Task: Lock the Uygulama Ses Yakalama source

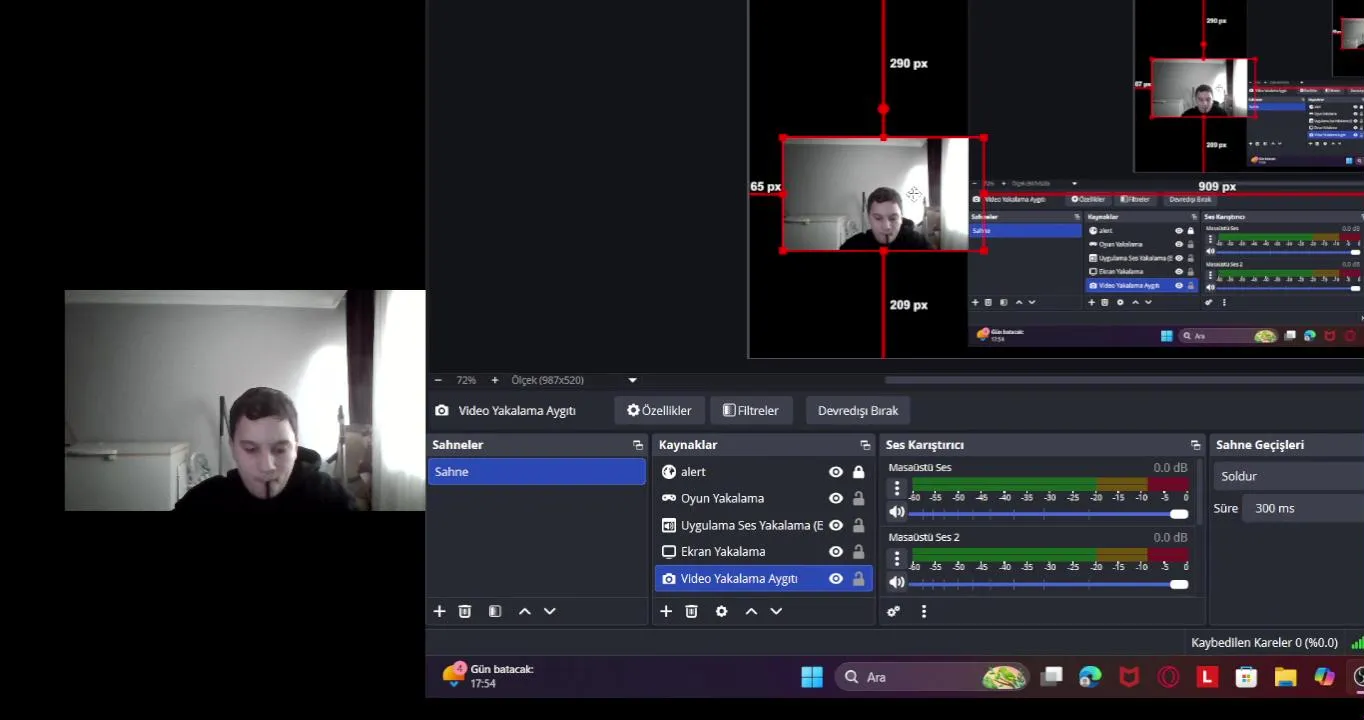Action: tap(858, 525)
